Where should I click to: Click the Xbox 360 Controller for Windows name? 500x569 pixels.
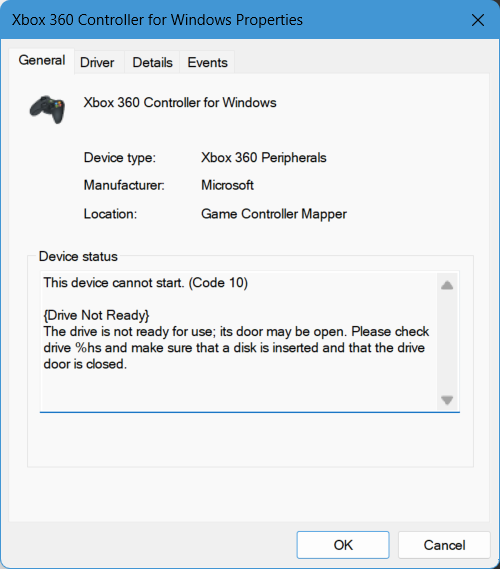point(180,103)
